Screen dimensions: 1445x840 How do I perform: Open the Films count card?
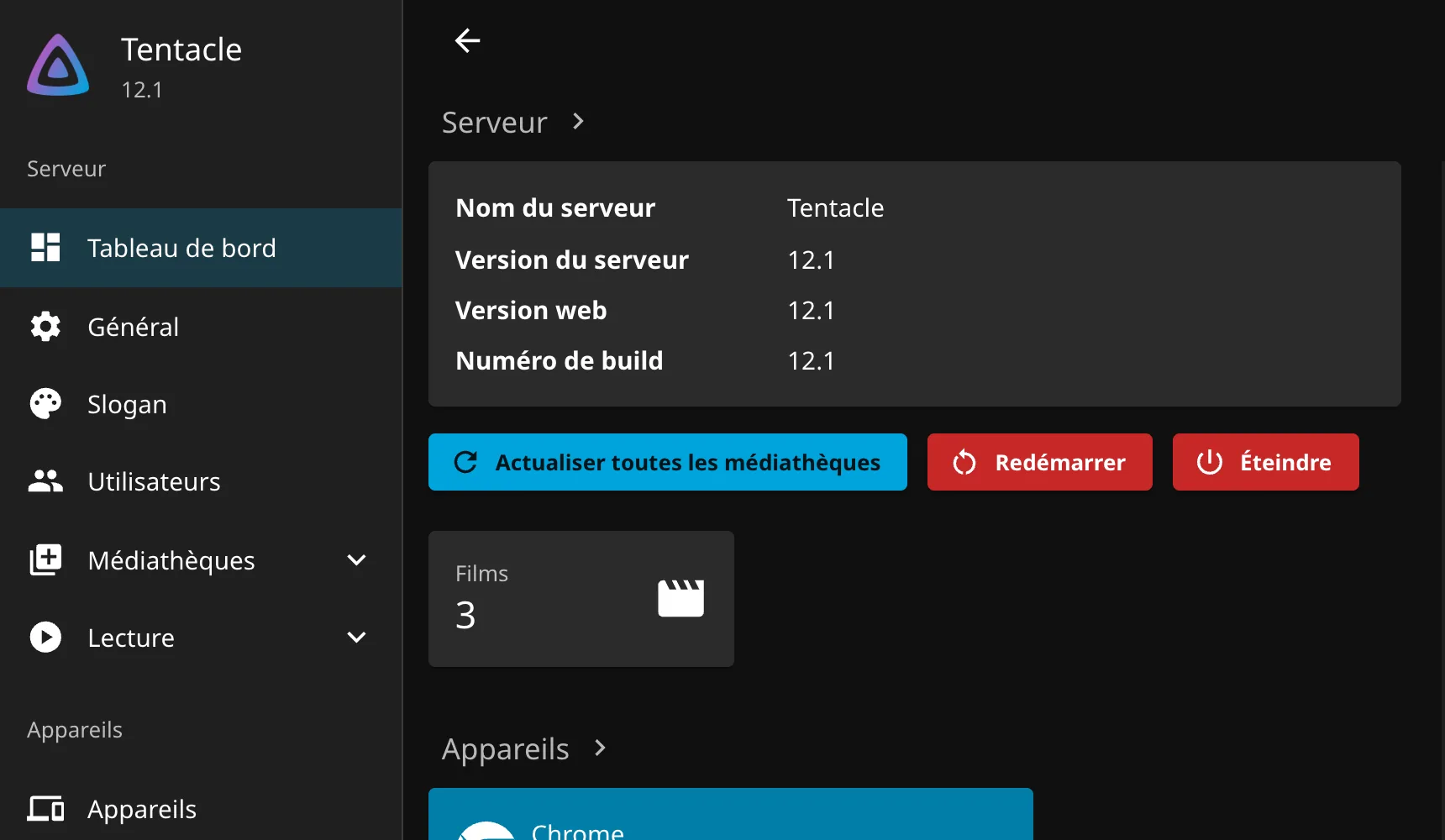pyautogui.click(x=581, y=599)
